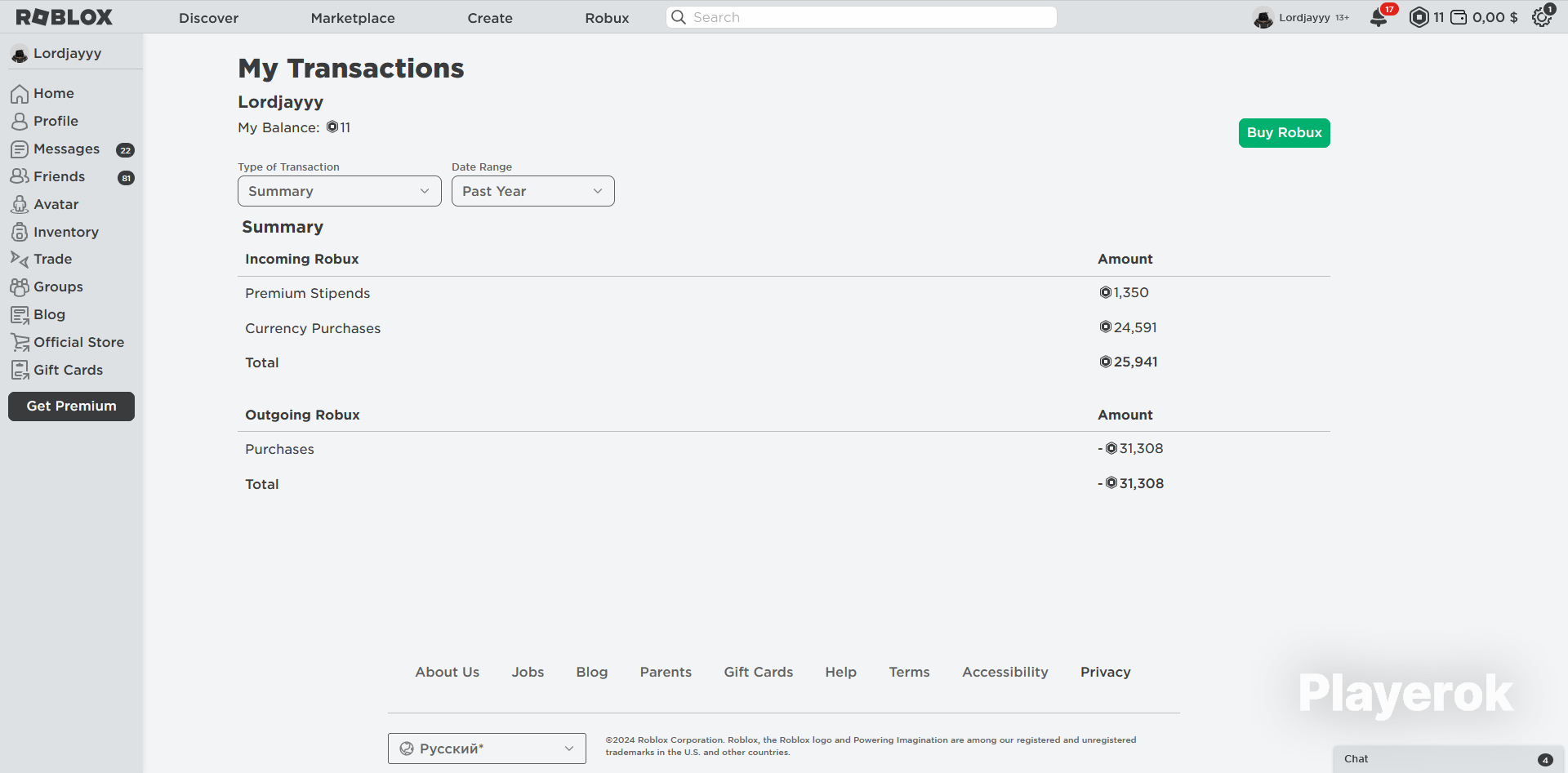The height and width of the screenshot is (773, 1568).
Task: Open Avatar from the sidebar
Action: [56, 204]
